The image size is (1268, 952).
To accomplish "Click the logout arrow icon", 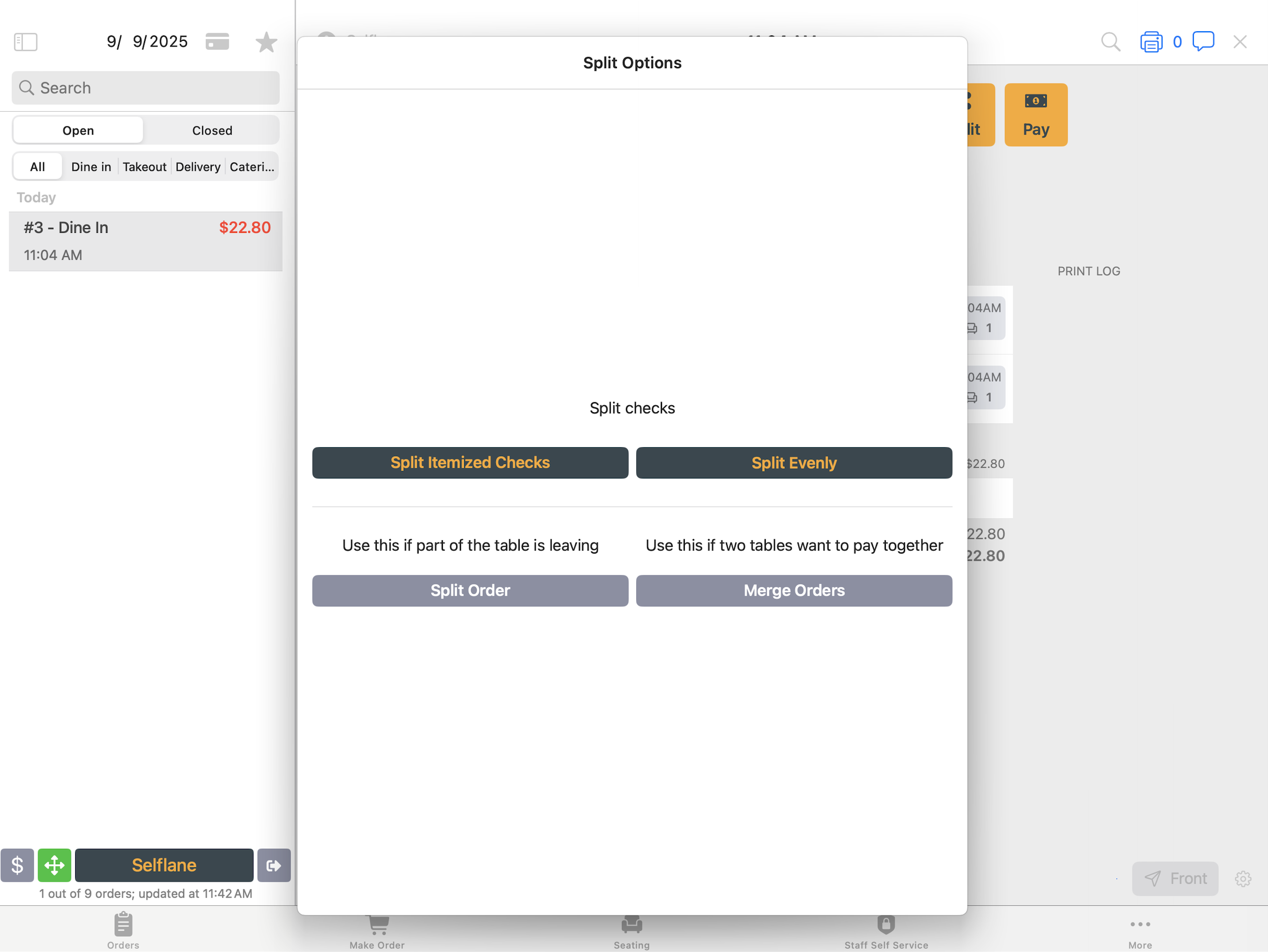I will [274, 864].
